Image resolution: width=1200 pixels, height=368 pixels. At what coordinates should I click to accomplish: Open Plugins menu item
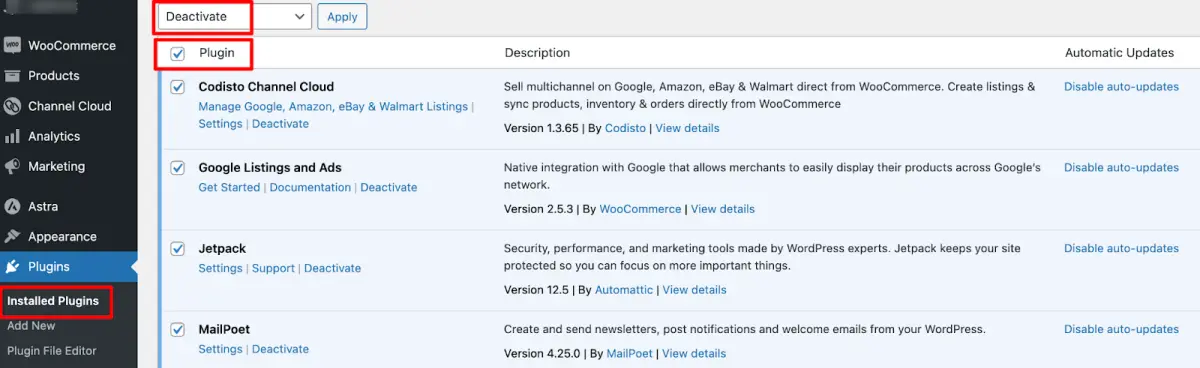click(x=49, y=267)
